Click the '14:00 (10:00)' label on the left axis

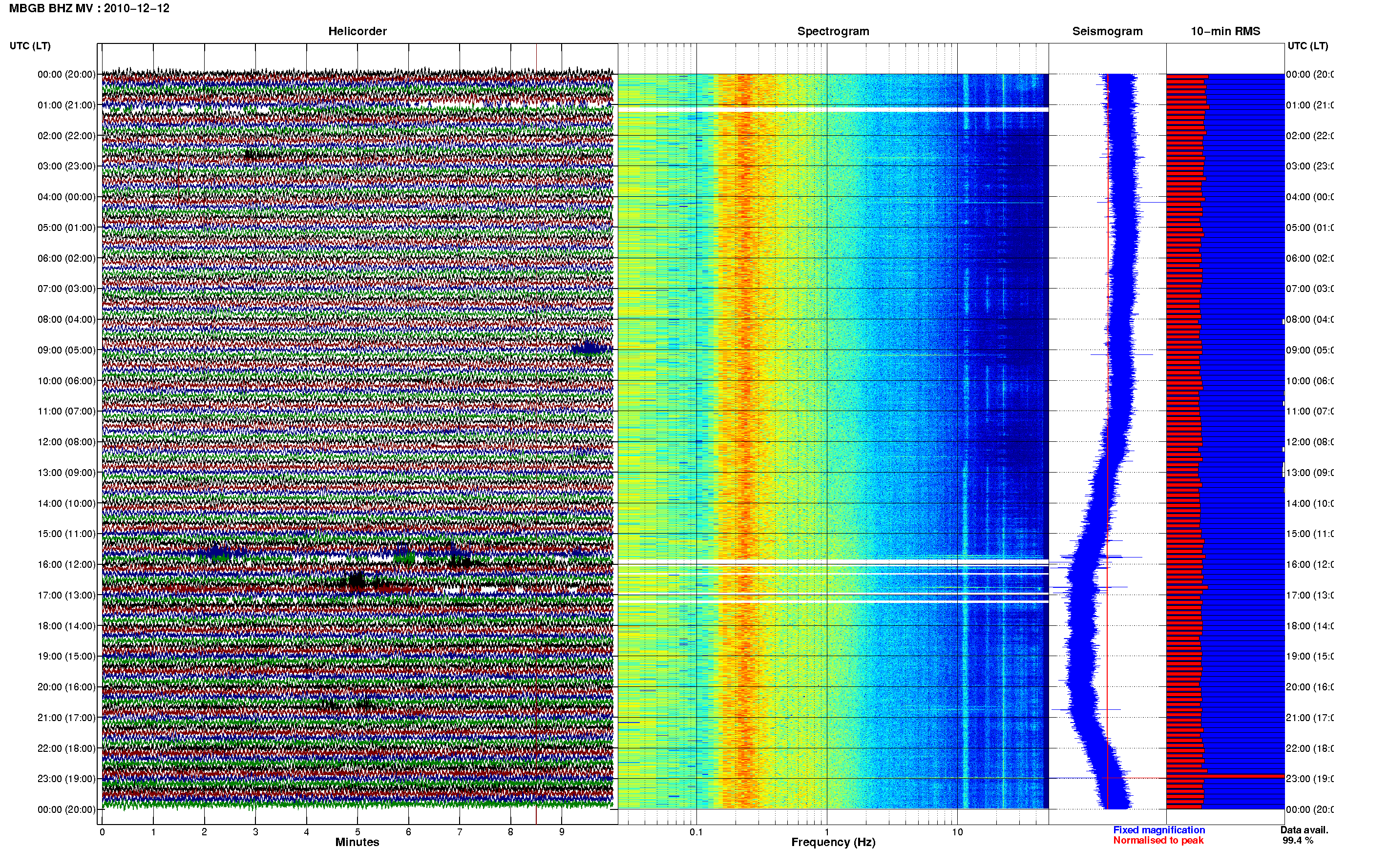coord(66,503)
